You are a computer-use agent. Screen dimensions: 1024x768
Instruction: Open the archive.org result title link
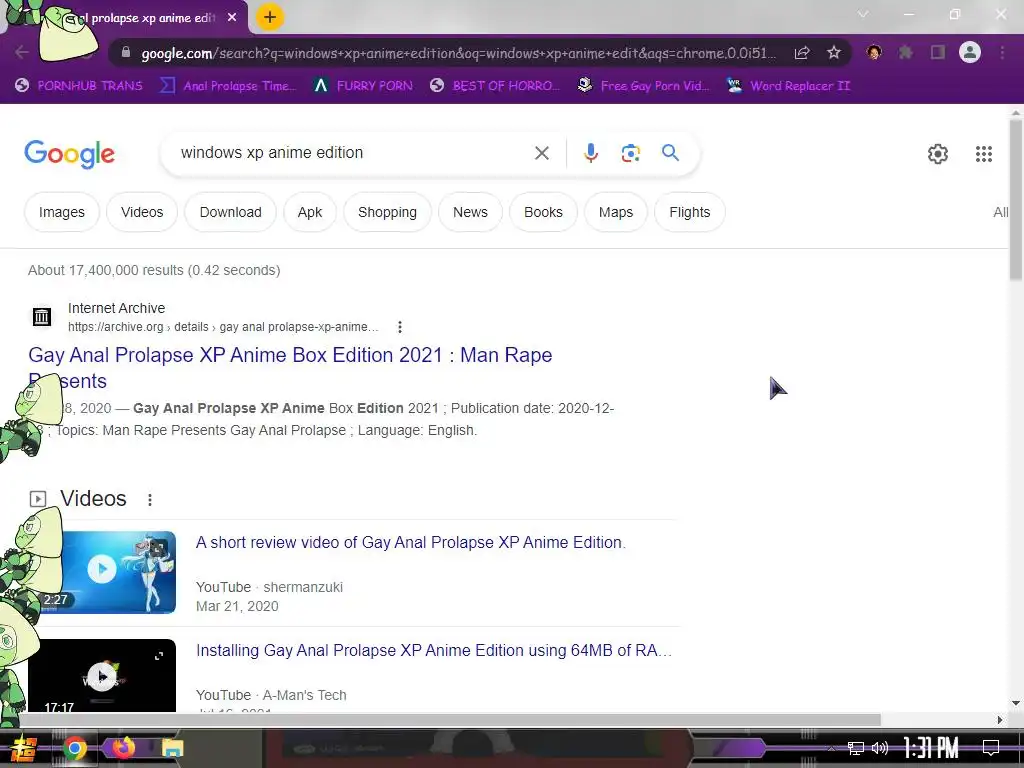tap(290, 368)
